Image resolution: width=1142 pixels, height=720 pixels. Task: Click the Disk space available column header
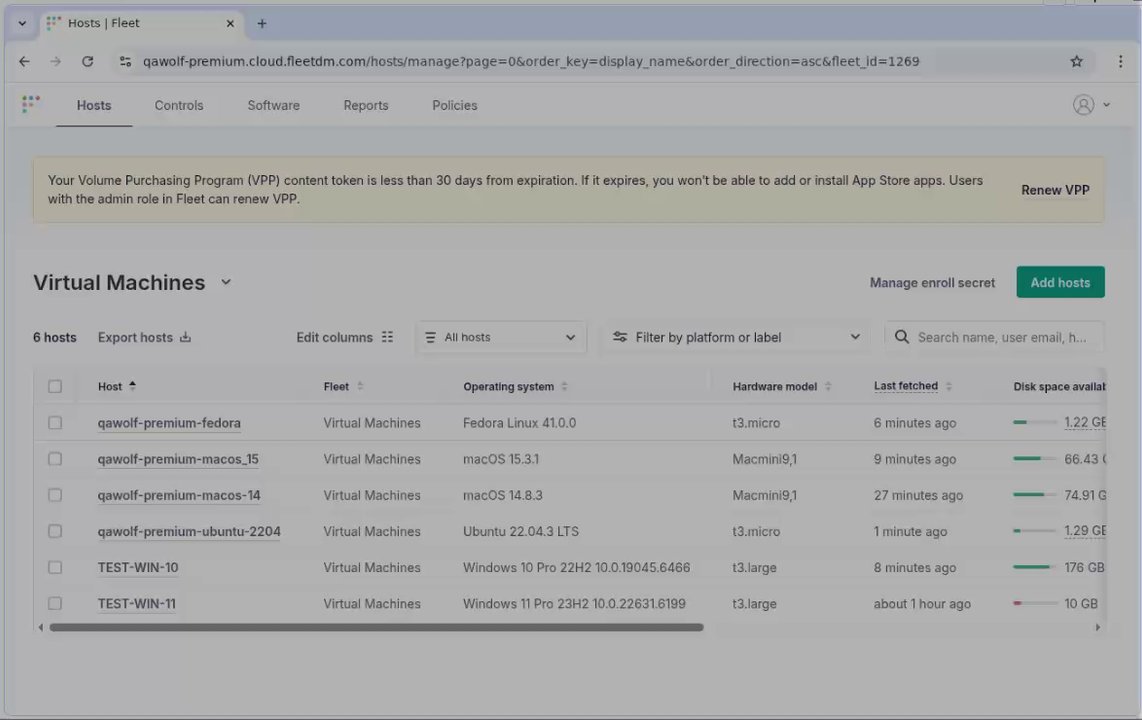1059,387
